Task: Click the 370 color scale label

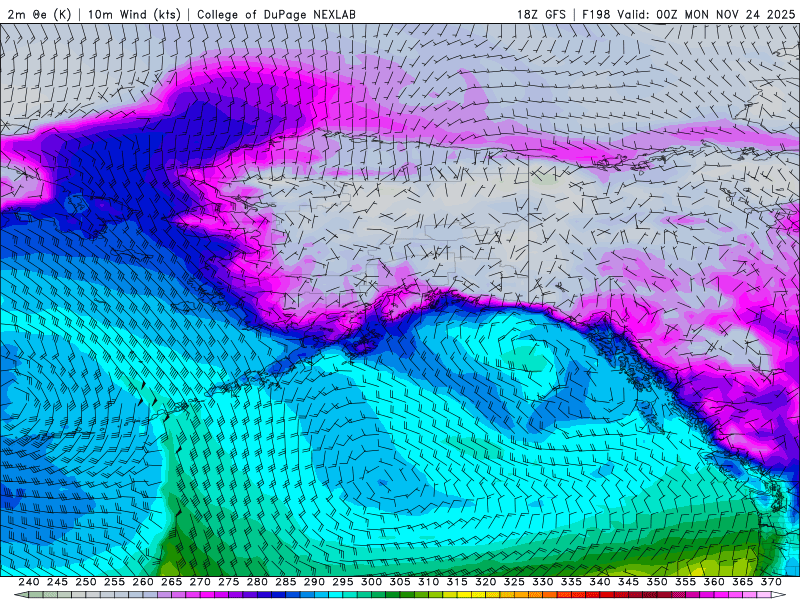Action: (x=771, y=582)
